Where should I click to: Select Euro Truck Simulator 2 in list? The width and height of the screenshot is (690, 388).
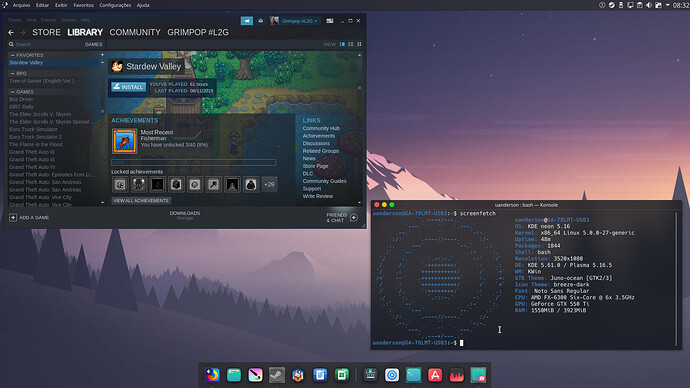point(36,137)
